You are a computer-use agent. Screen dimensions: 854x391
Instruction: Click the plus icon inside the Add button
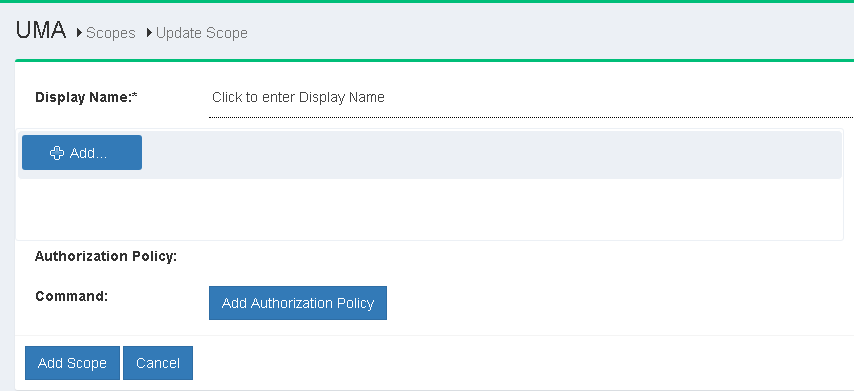coord(57,153)
